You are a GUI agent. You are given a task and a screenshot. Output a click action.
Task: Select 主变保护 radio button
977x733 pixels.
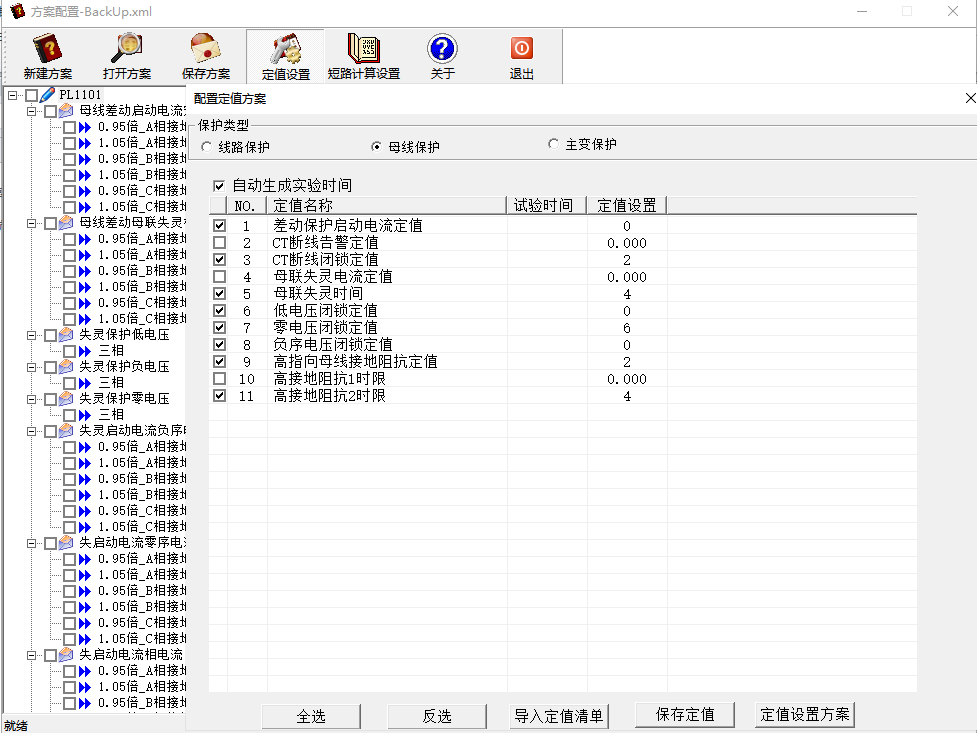point(553,144)
